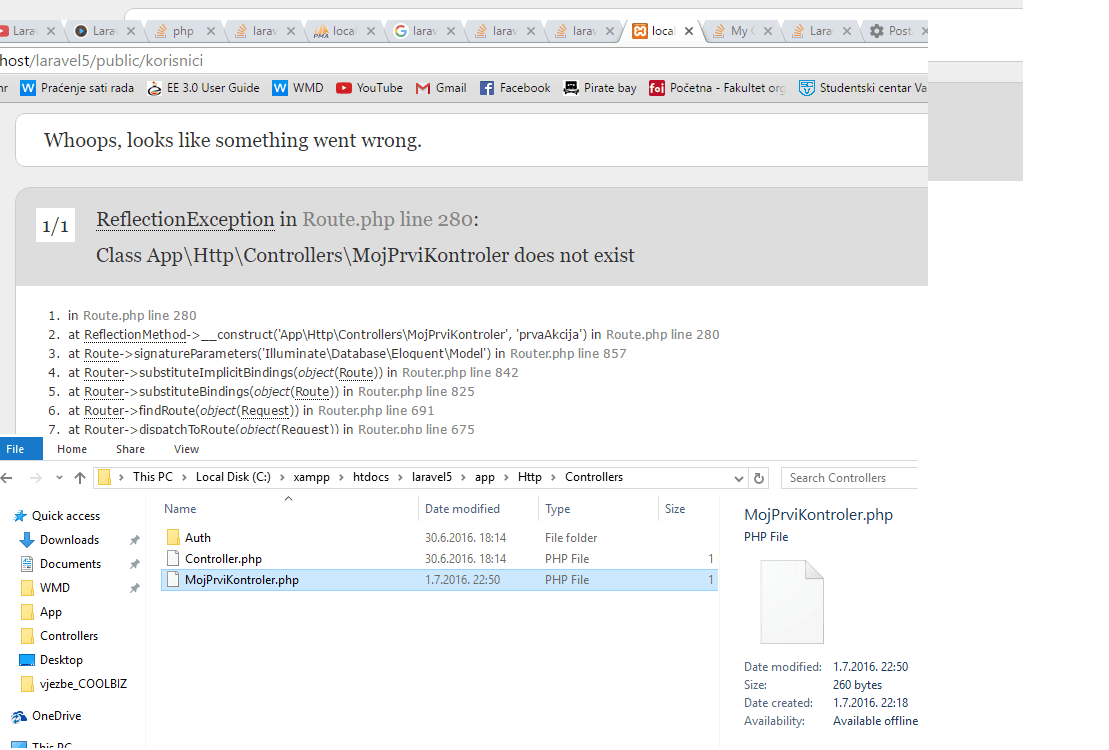1109x750 pixels.
Task: Open the File menu in Explorer
Action: click(x=15, y=449)
